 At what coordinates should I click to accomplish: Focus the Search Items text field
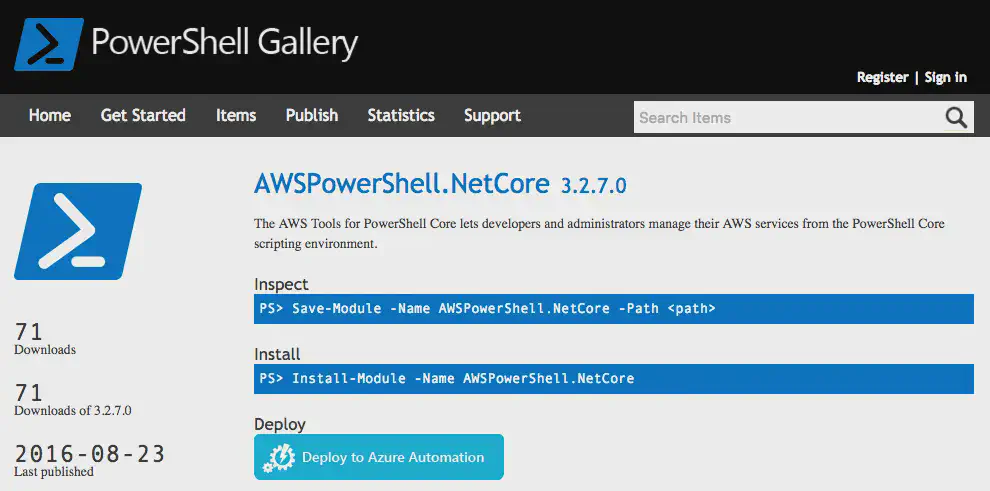tap(787, 117)
